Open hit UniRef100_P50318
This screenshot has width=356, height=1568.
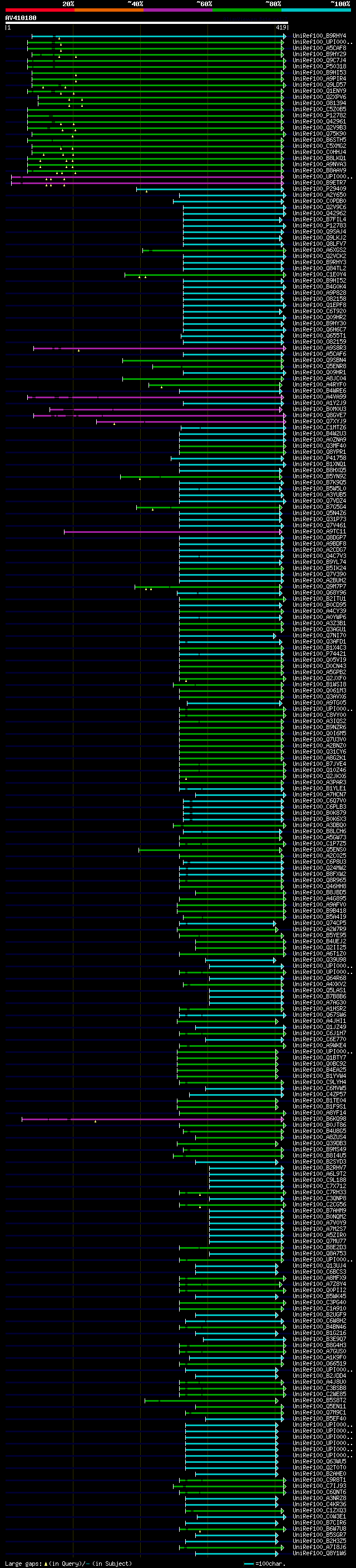click(x=319, y=66)
